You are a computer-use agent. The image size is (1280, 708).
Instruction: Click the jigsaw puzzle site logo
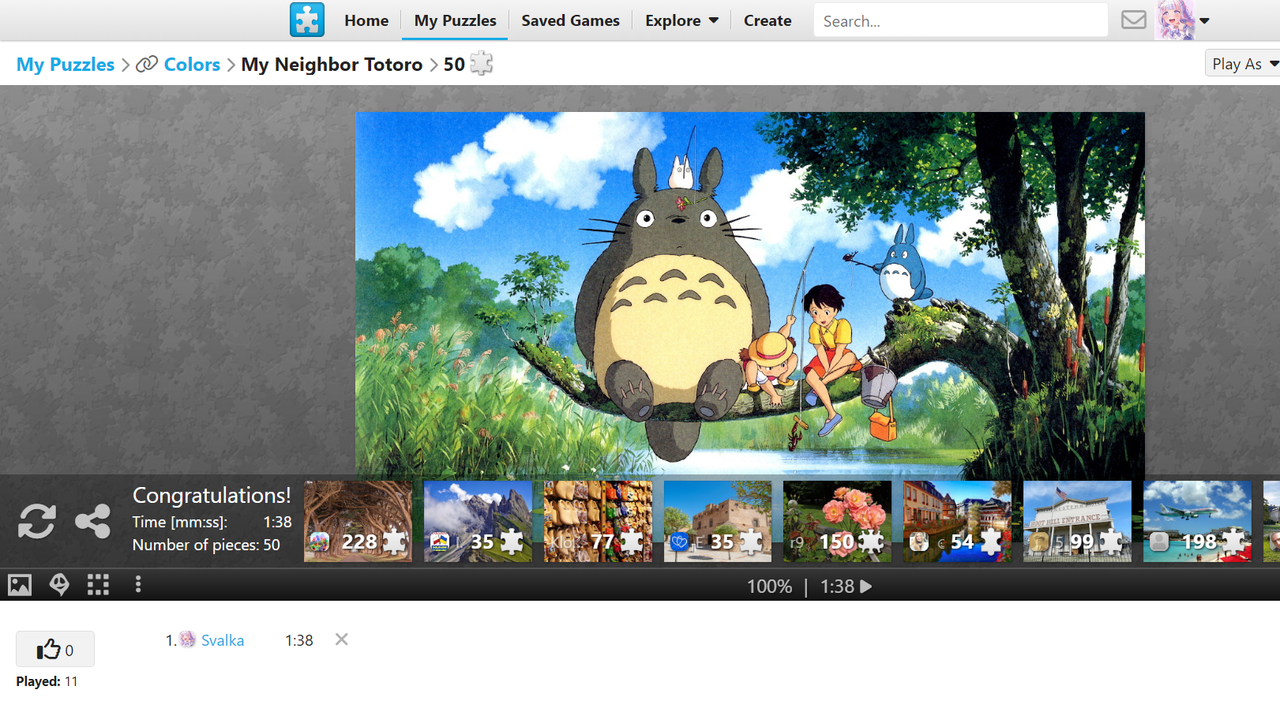coord(307,20)
